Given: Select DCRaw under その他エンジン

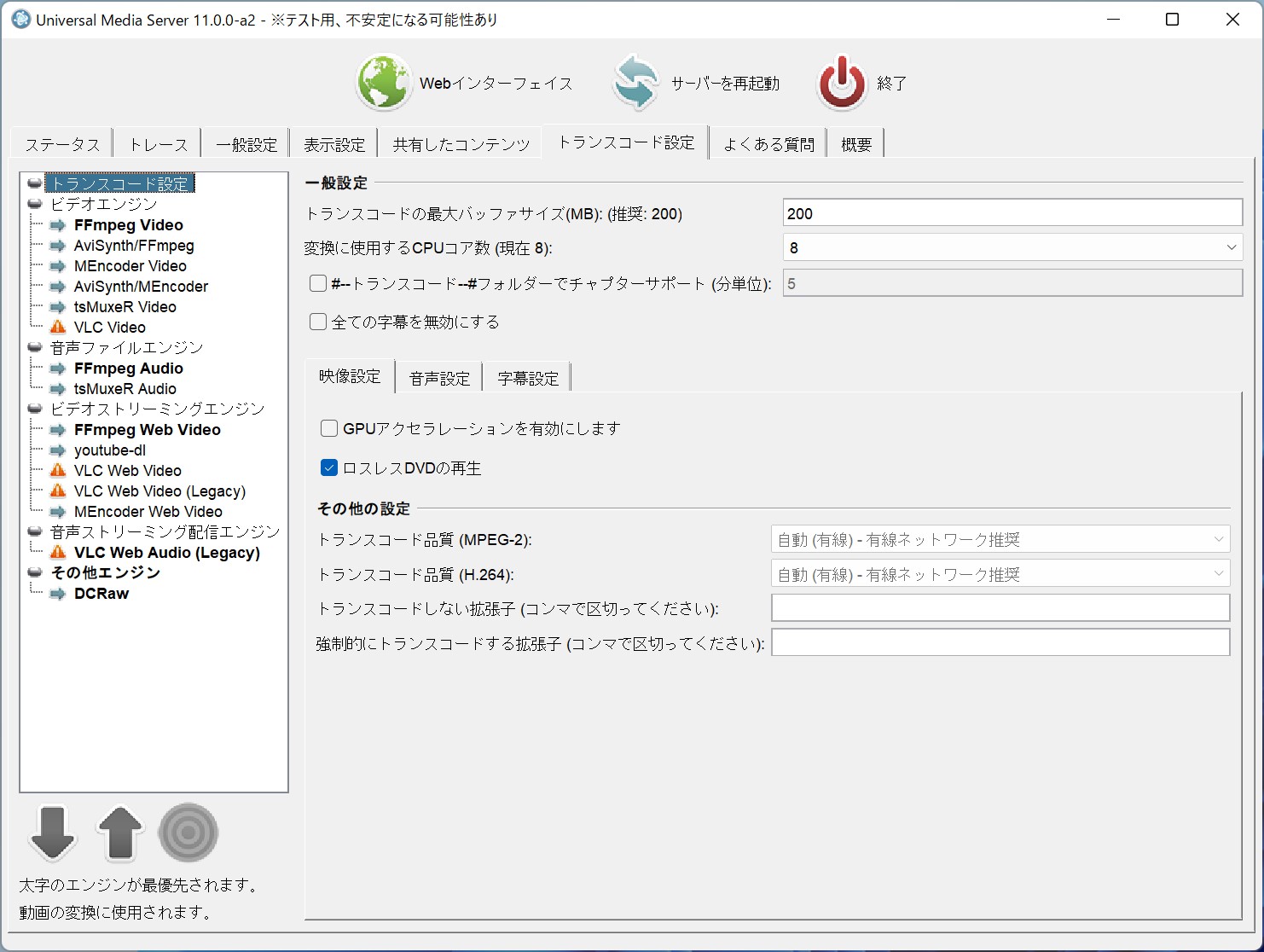Looking at the screenshot, I should (101, 593).
